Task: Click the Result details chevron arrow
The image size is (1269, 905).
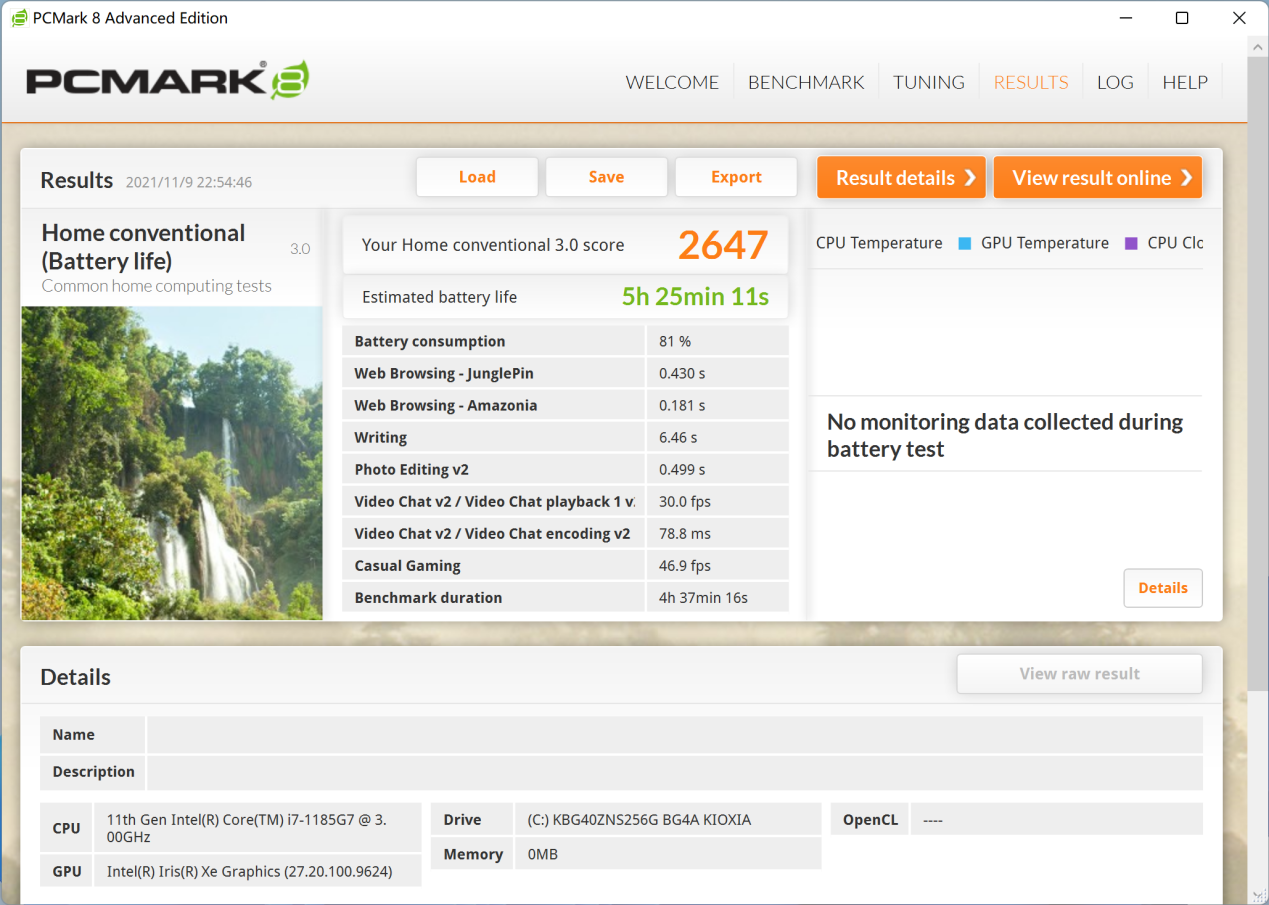Action: (x=969, y=178)
